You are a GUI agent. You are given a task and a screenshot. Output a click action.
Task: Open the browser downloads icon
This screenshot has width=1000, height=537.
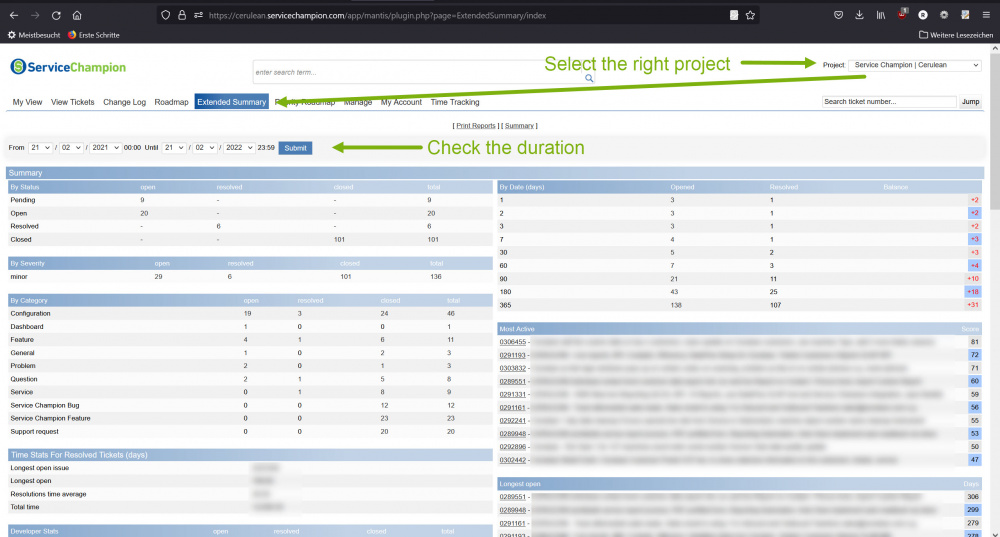(859, 15)
